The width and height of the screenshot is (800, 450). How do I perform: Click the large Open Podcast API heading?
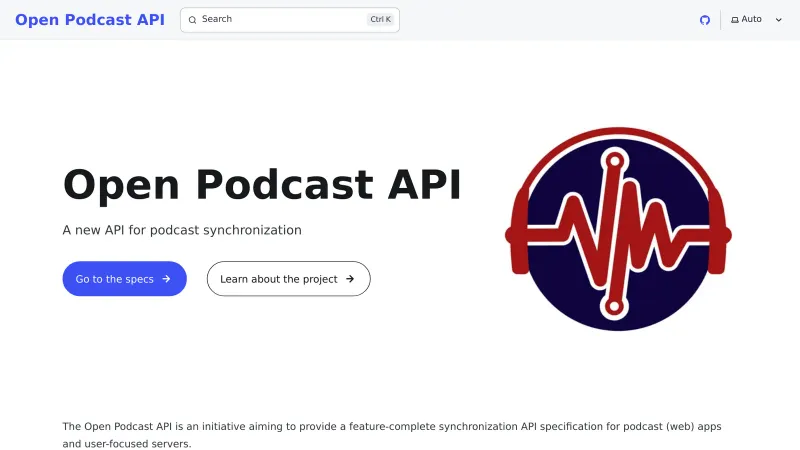pyautogui.click(x=262, y=185)
